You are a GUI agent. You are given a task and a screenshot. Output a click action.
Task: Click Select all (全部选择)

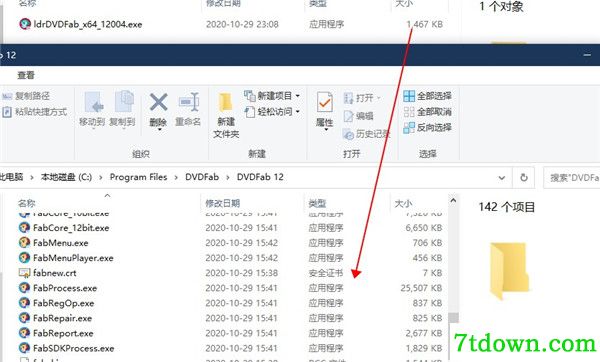[427, 96]
